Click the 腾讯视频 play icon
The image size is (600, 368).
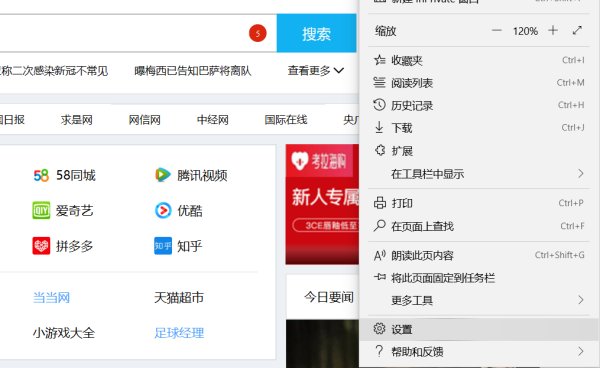(163, 175)
